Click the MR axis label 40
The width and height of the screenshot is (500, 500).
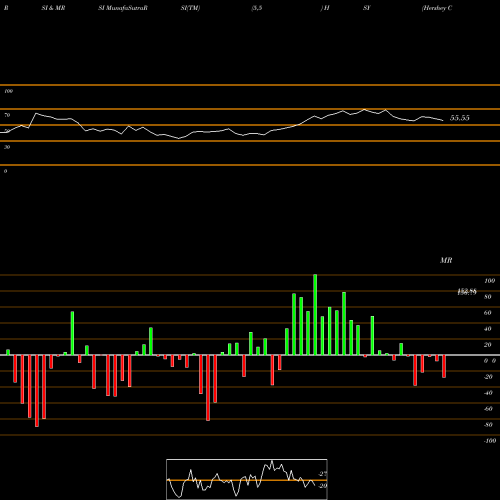coord(487,329)
